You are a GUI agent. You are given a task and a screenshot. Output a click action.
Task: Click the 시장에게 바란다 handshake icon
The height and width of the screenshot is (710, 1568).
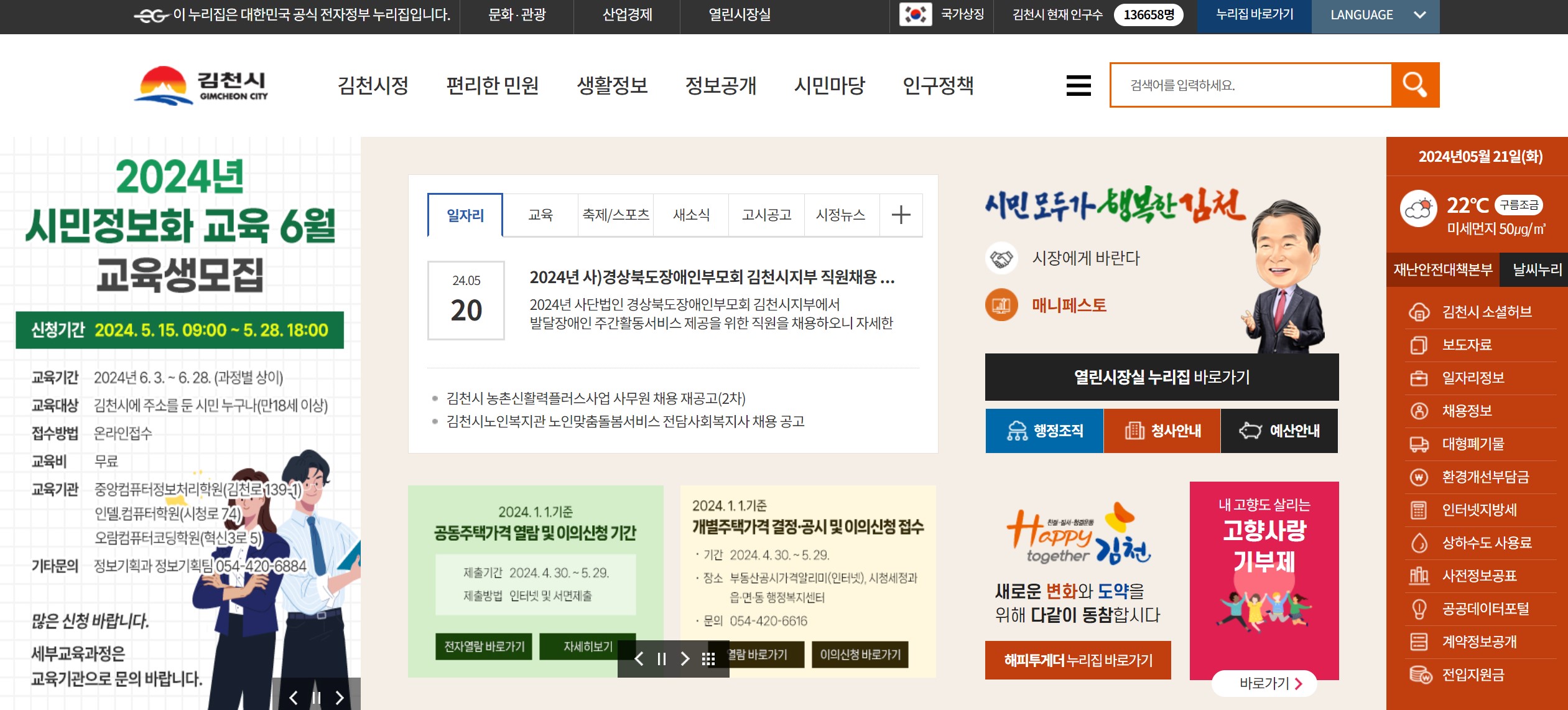1001,258
